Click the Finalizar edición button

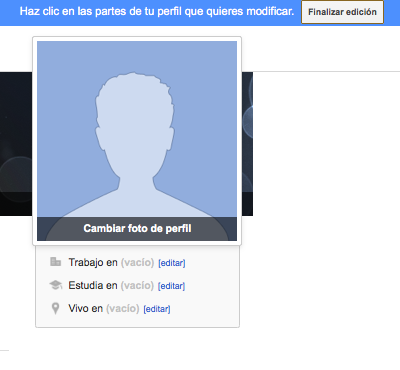[x=342, y=12]
